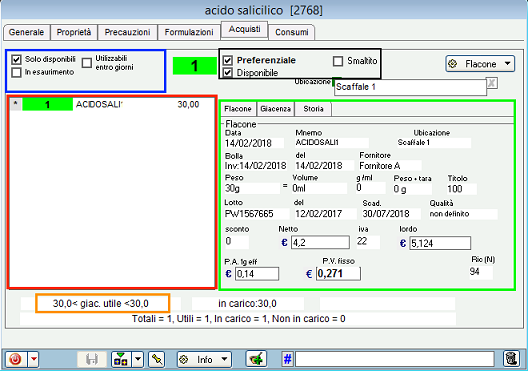
Task: Switch to the Proprietà tab
Action: [74, 32]
